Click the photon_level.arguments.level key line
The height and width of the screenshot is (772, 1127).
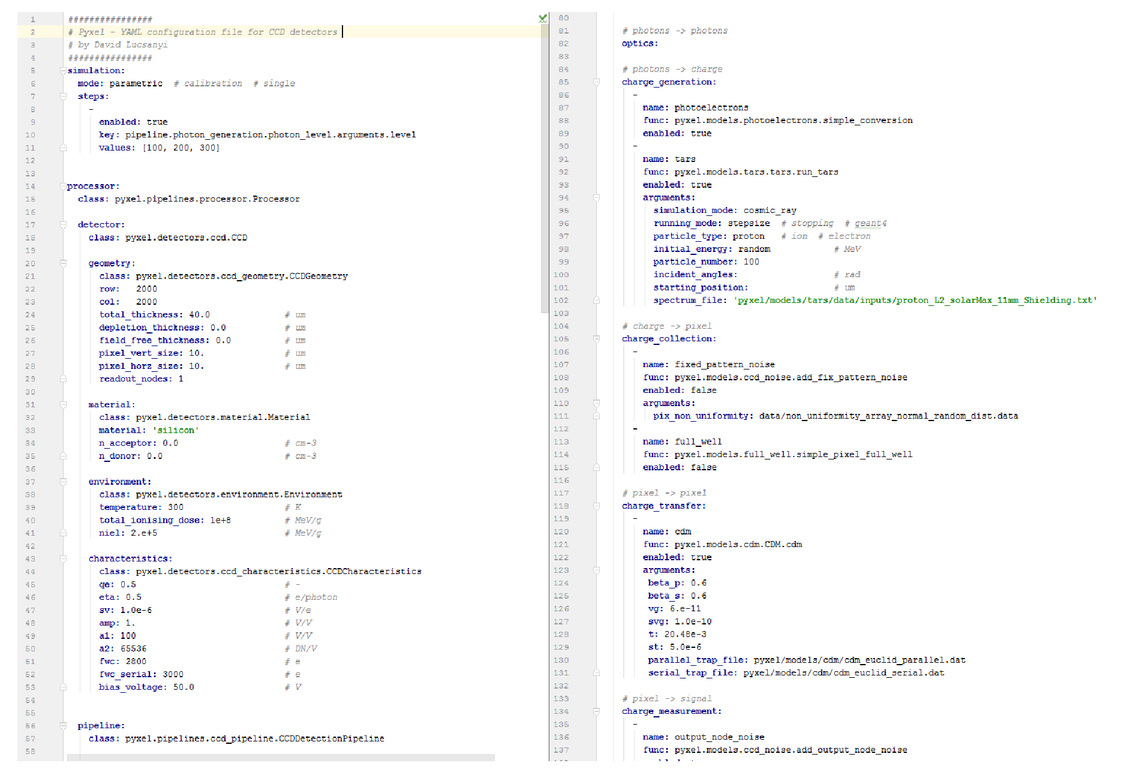[257, 135]
